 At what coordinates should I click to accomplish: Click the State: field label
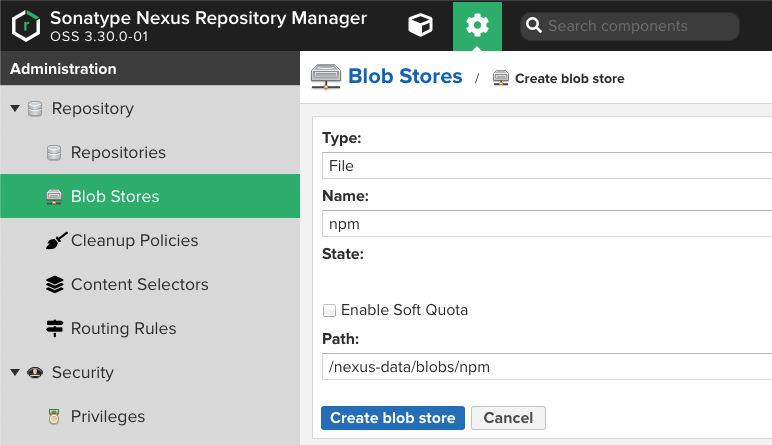point(343,254)
